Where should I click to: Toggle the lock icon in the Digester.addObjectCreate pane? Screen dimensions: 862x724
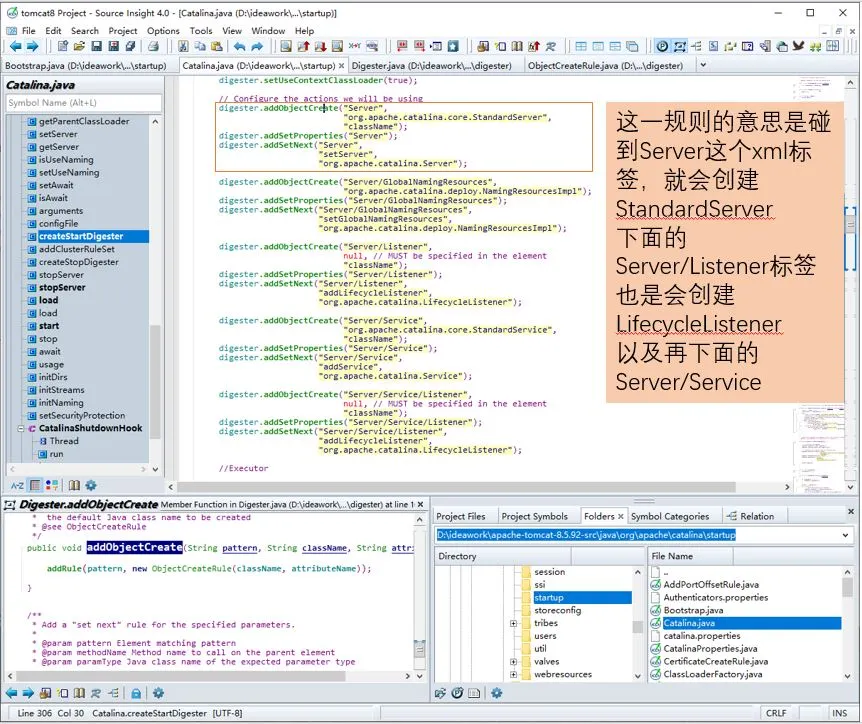[x=136, y=694]
